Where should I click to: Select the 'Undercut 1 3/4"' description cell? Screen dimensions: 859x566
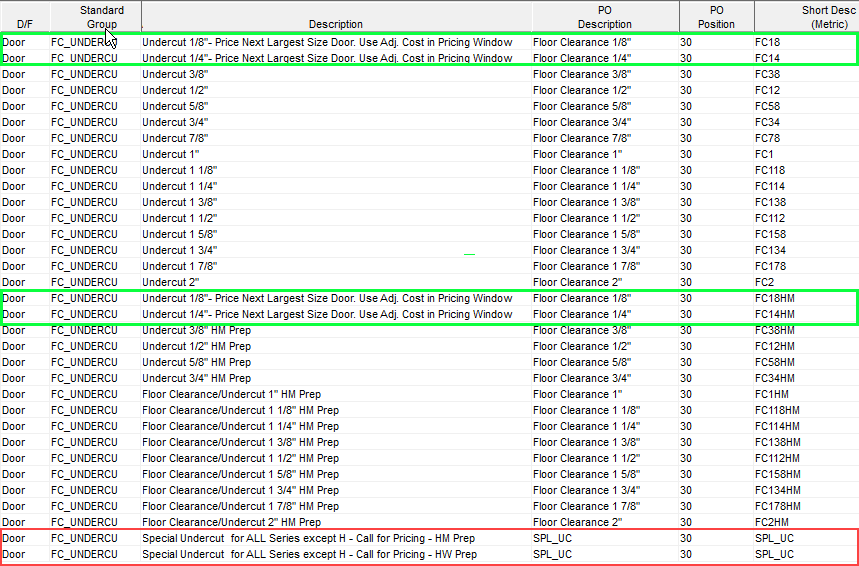tap(336, 250)
